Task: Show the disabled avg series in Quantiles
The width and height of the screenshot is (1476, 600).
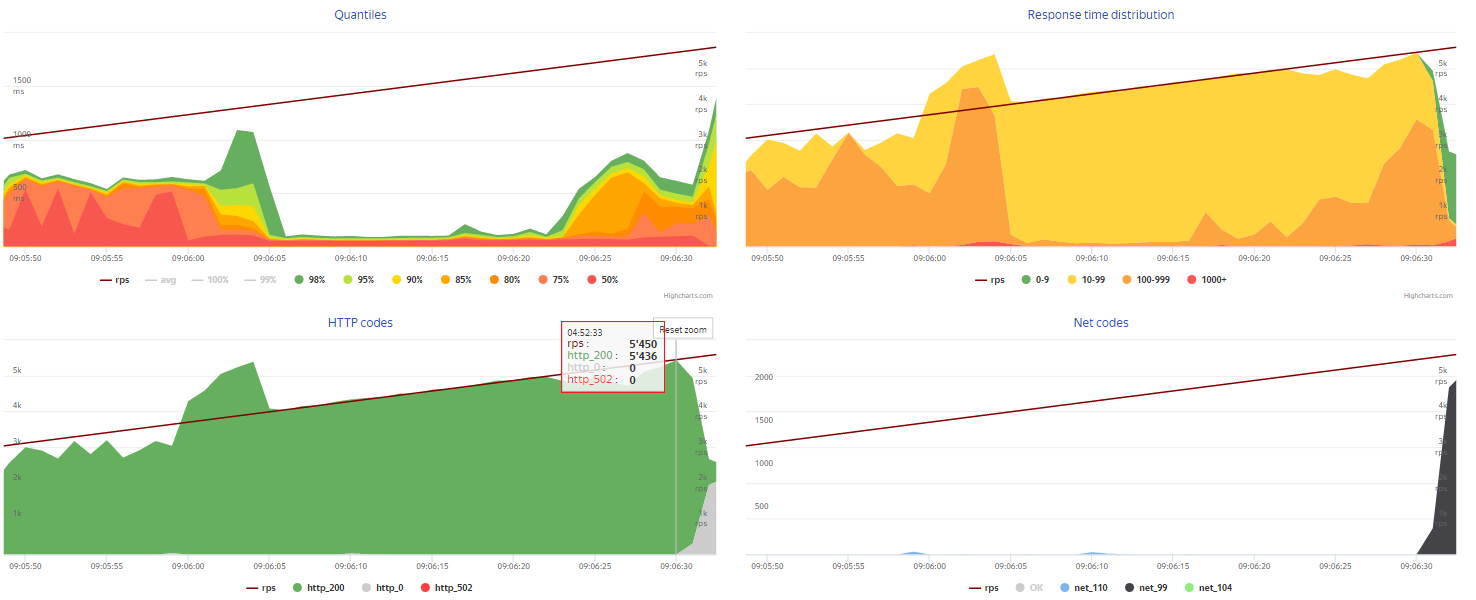Action: 159,280
